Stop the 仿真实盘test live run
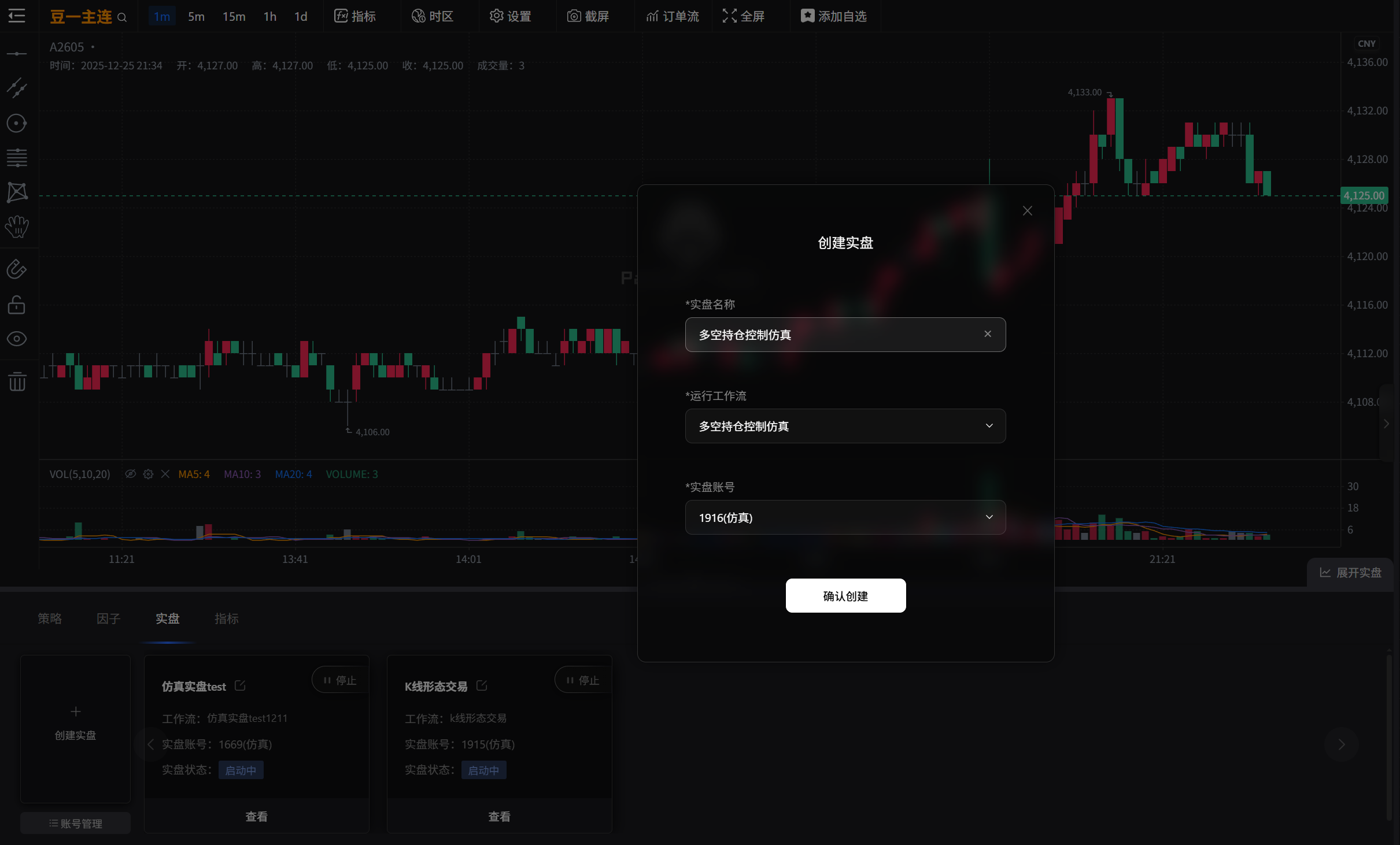This screenshot has width=1400, height=845. click(x=340, y=680)
